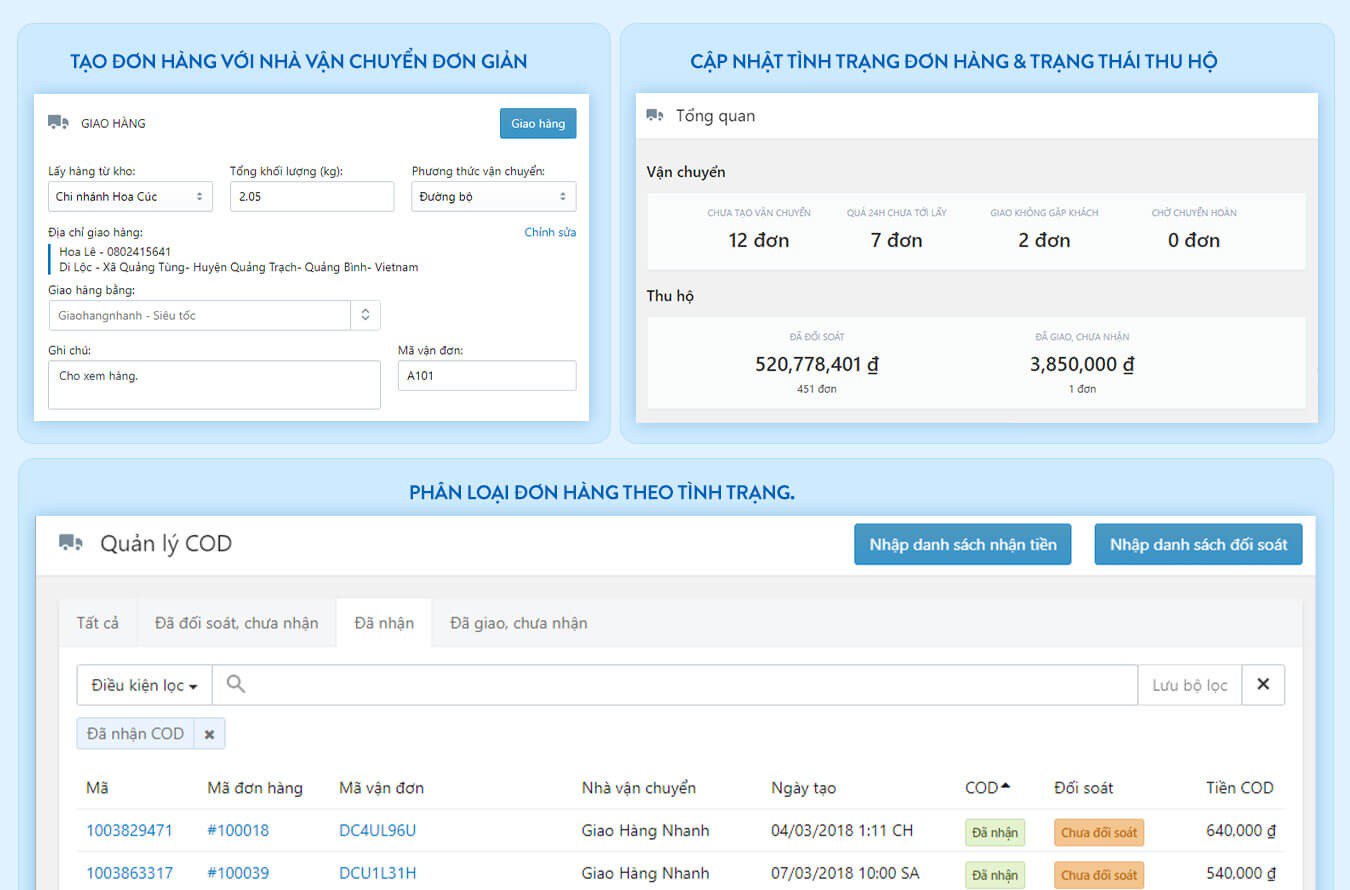Open the Đã đối soát, chưa nhận tab
The height and width of the screenshot is (890, 1350).
[236, 623]
